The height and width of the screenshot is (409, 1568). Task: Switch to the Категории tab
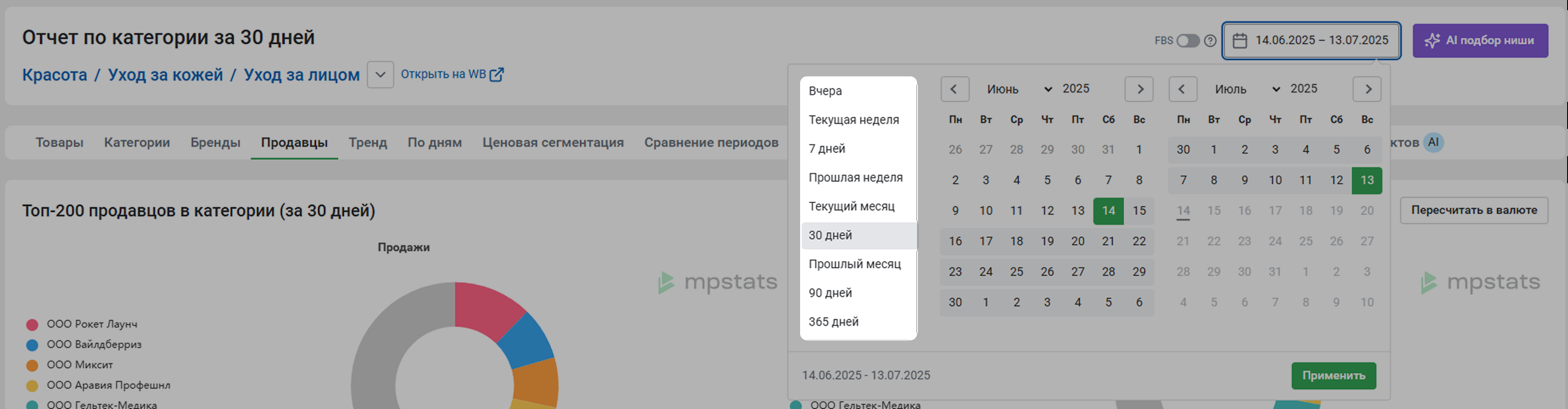click(x=137, y=143)
